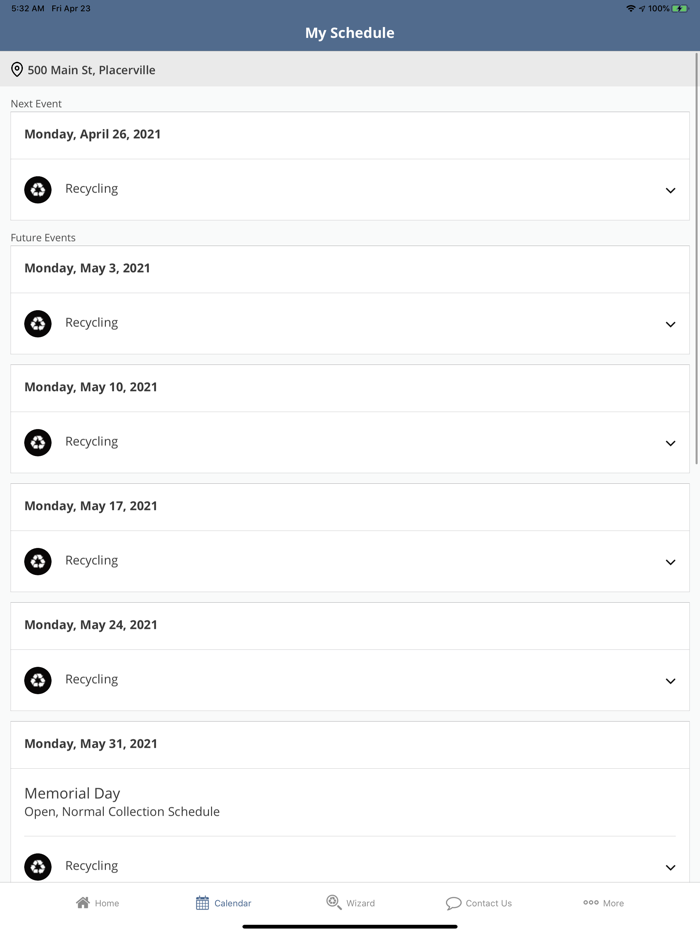Click the recycling icon for May 24
The width and height of the screenshot is (700, 934).
[38, 681]
